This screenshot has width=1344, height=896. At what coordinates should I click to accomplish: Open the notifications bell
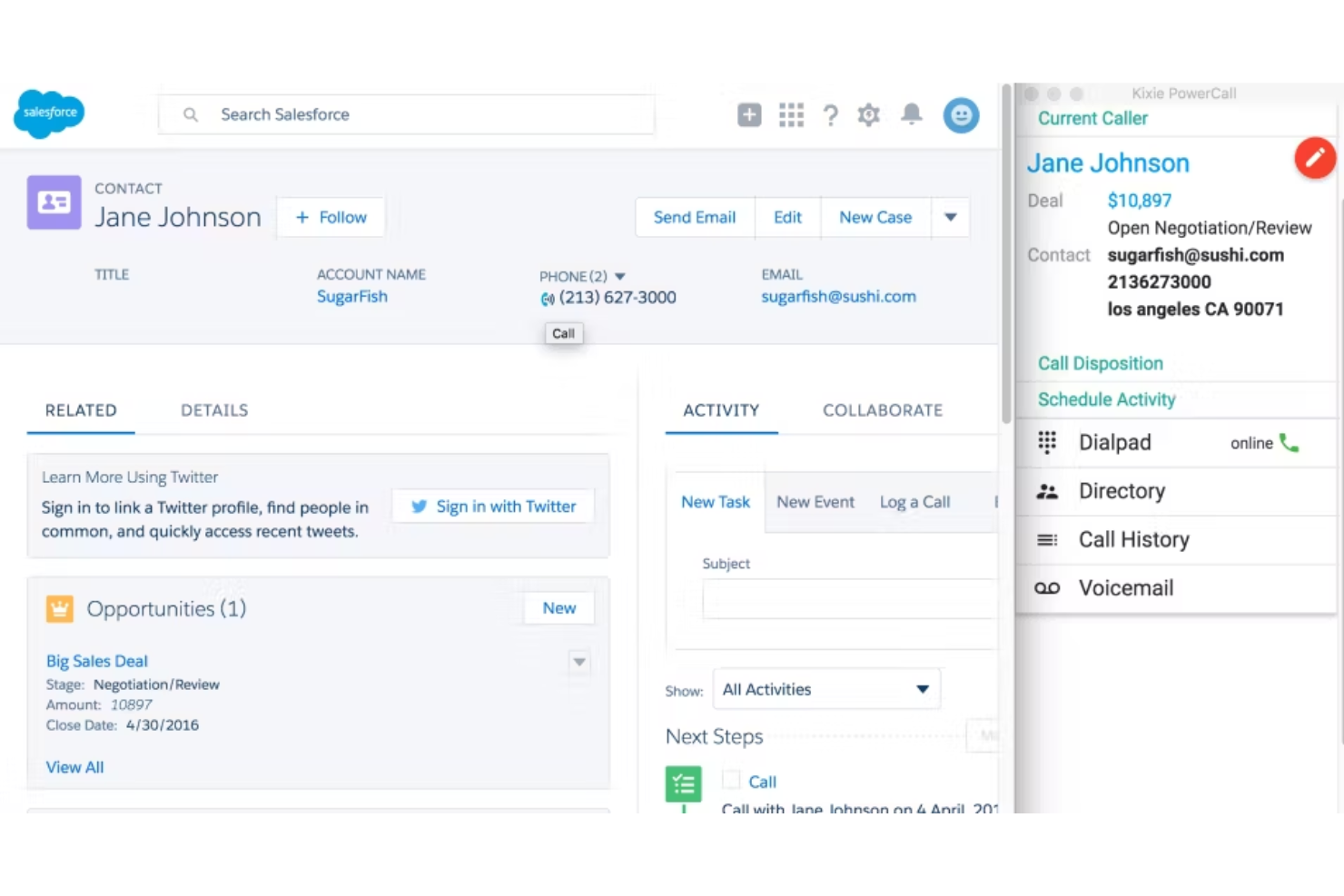coord(912,113)
